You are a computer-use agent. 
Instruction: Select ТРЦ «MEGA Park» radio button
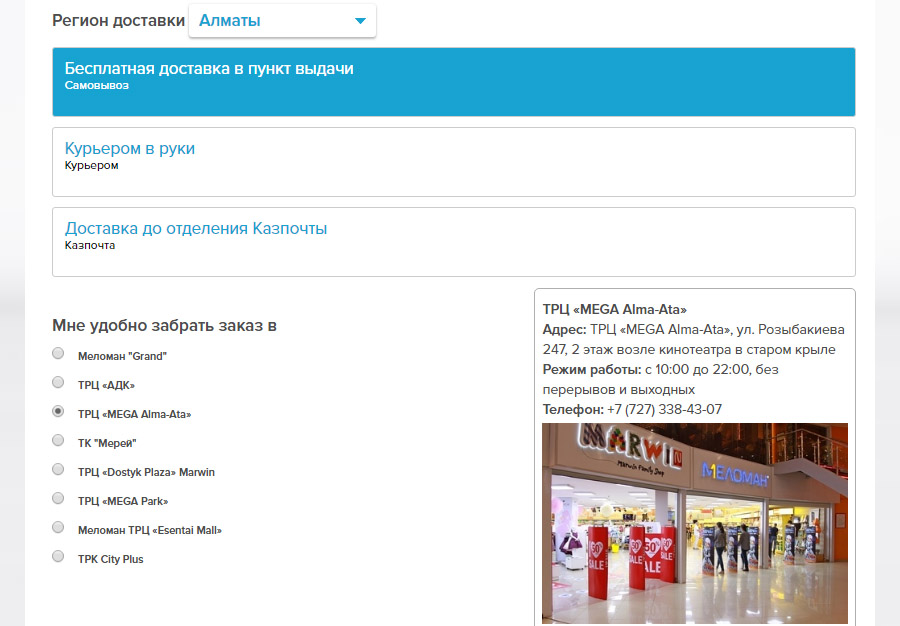pyautogui.click(x=58, y=498)
